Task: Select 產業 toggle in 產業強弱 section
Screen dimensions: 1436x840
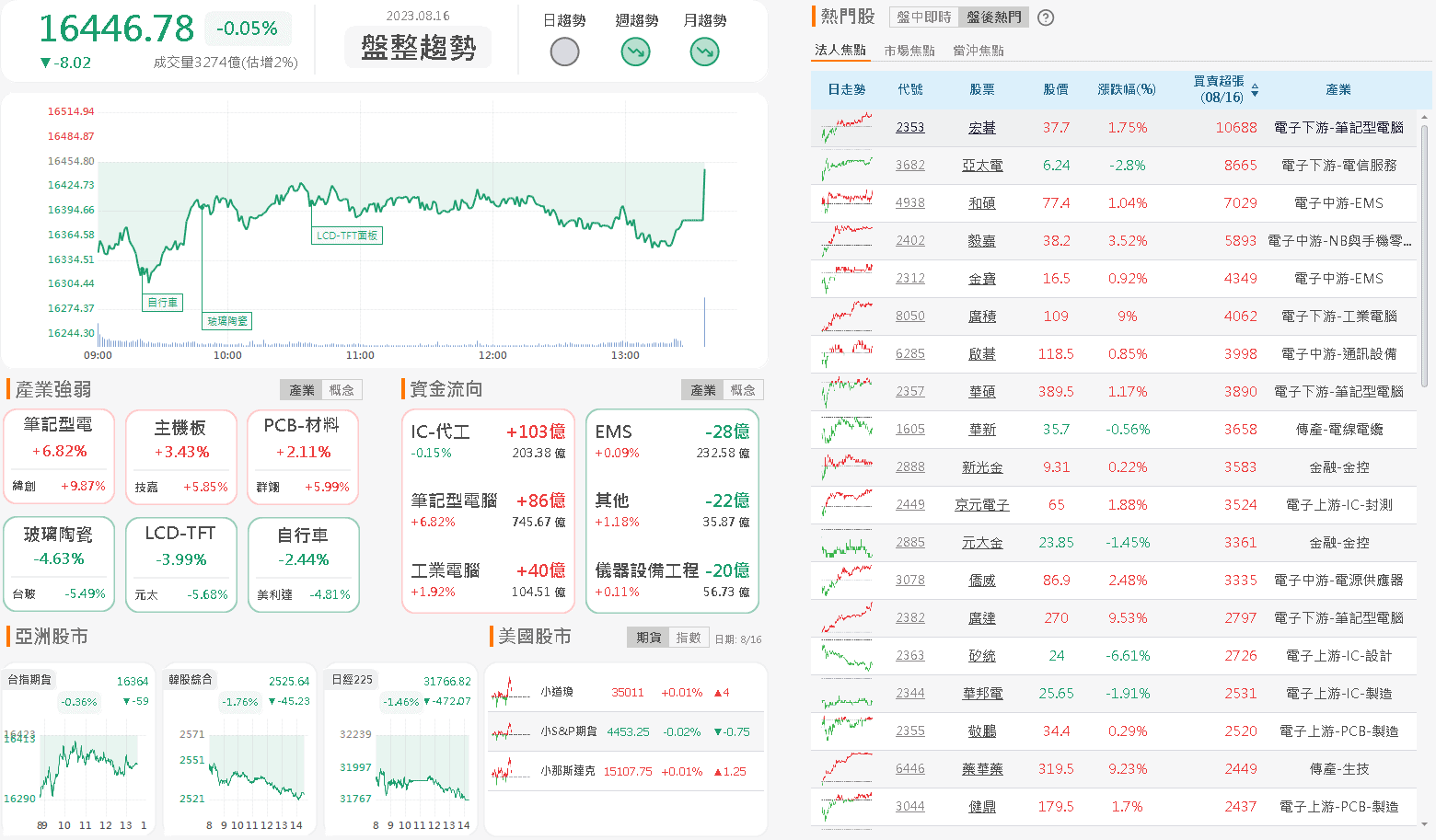Action: 301,390
